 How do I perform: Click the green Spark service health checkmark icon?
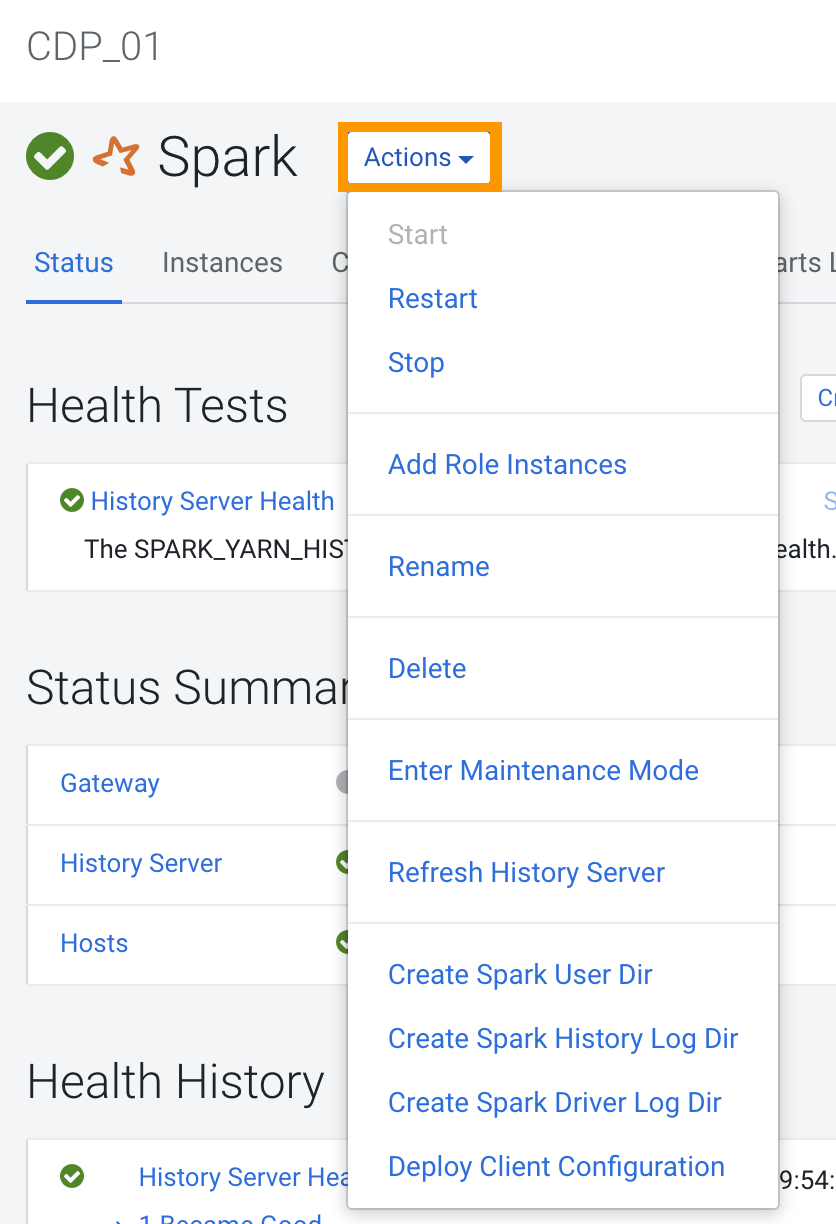point(50,156)
